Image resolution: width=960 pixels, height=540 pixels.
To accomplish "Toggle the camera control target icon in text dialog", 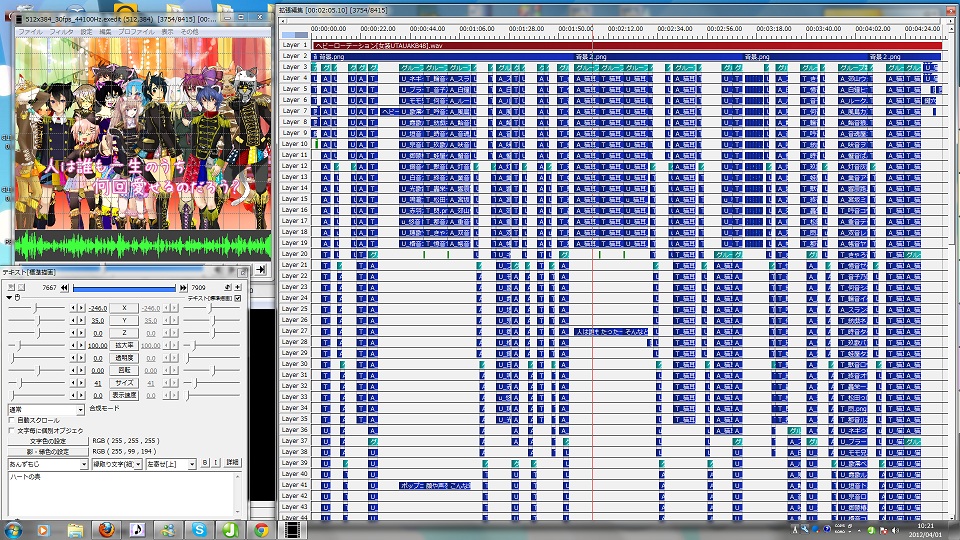I will 12,287.
